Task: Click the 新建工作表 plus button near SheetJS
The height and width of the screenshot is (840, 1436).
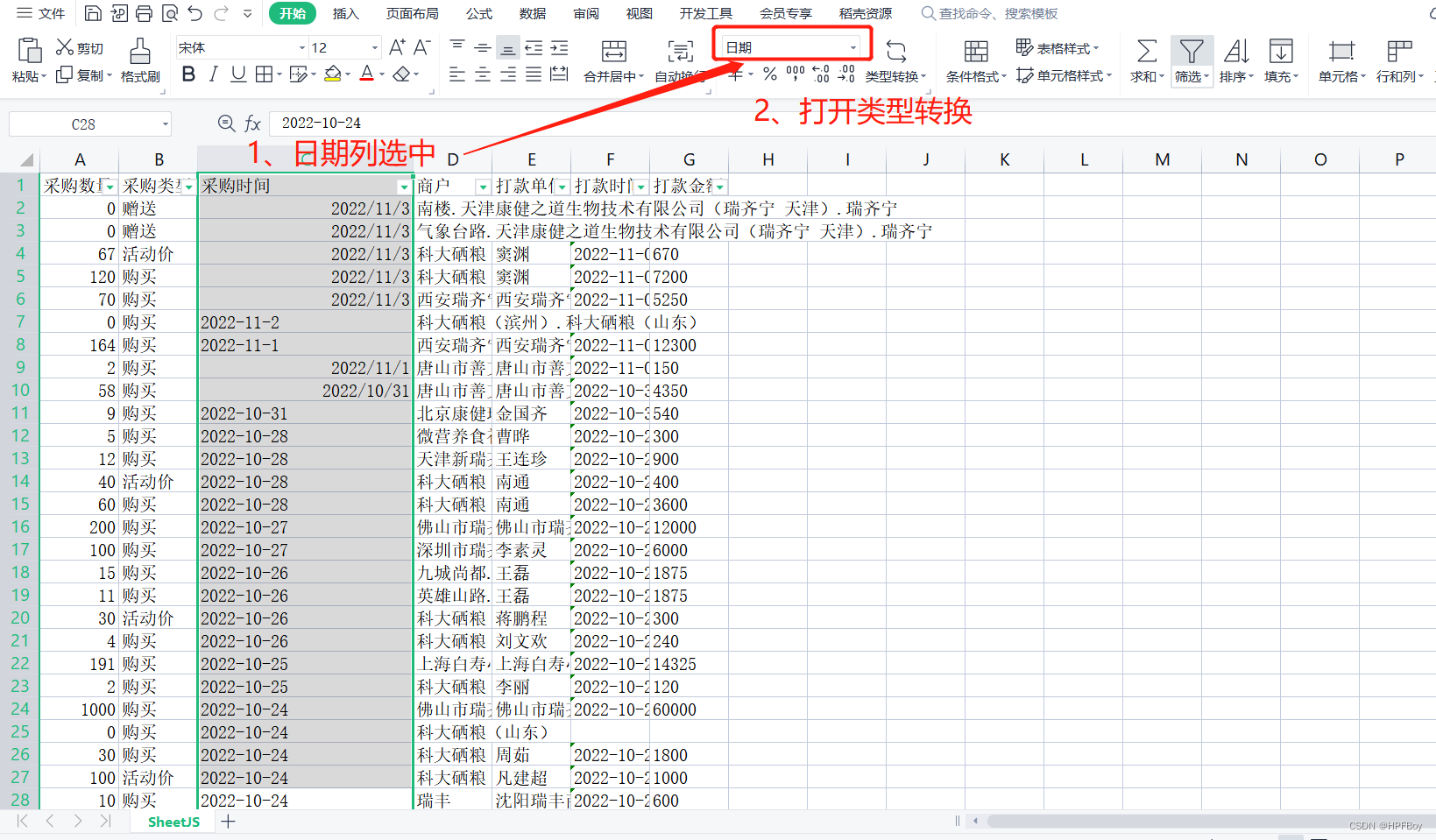Action: pyautogui.click(x=228, y=821)
